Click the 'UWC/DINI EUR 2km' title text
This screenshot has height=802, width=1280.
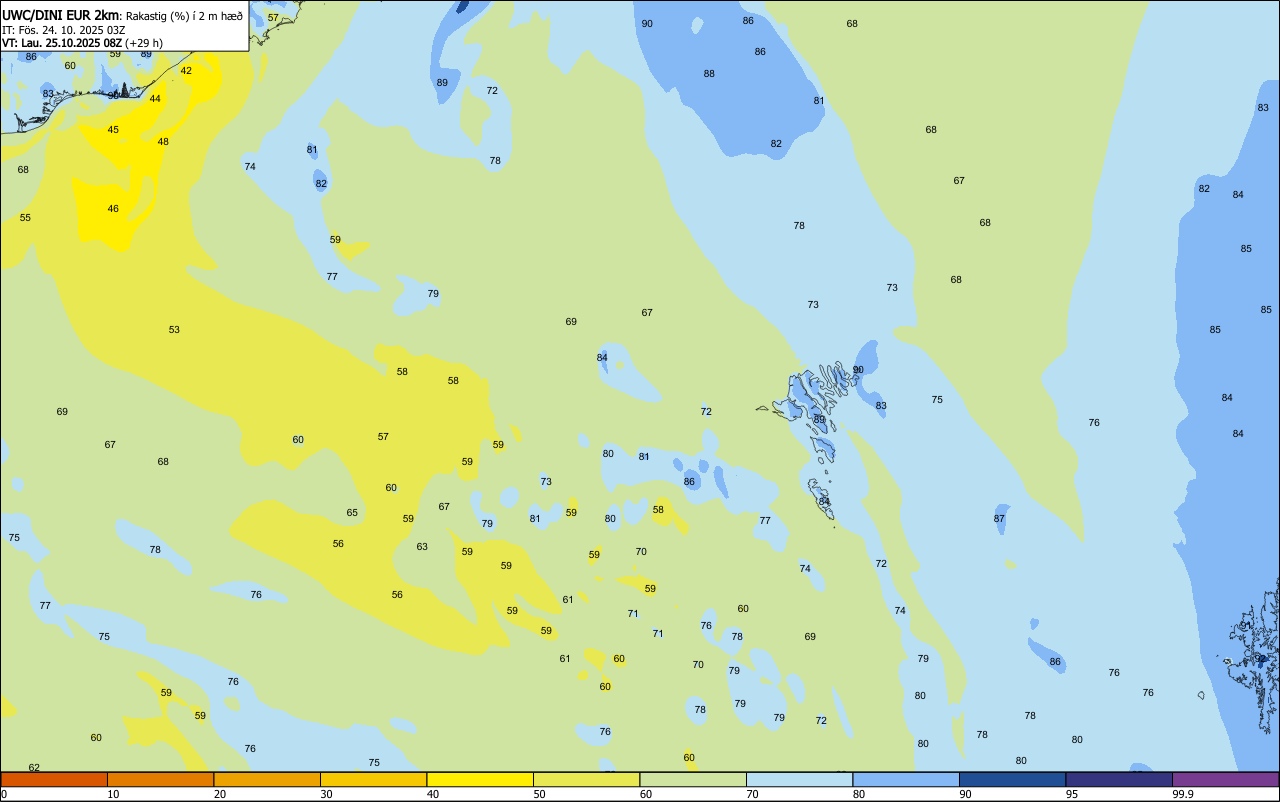(60, 15)
